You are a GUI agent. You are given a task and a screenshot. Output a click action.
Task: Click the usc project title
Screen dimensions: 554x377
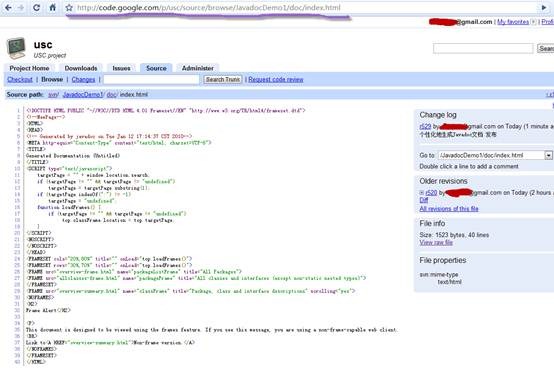pyautogui.click(x=43, y=45)
